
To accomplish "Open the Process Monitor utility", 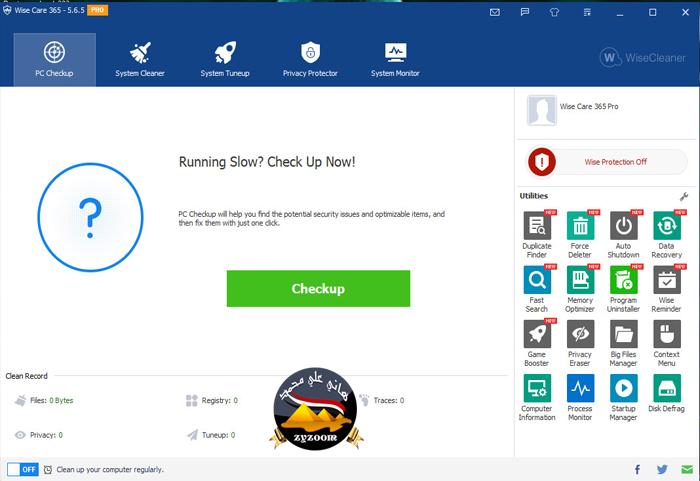I will click(580, 397).
